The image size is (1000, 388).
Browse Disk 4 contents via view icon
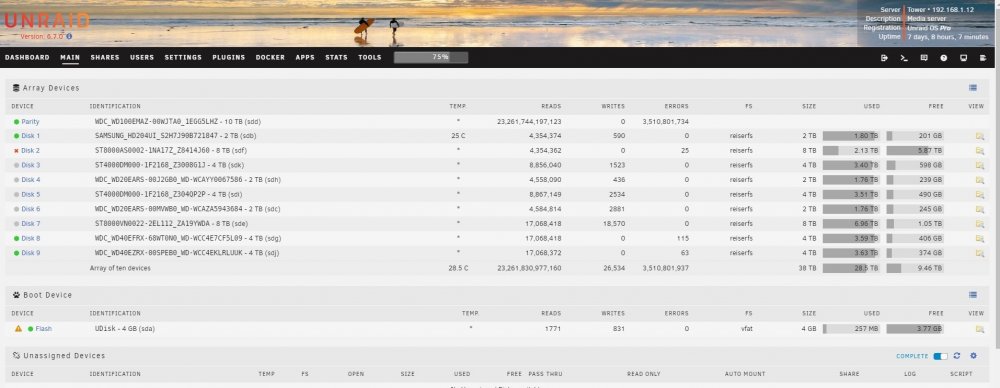pos(980,180)
